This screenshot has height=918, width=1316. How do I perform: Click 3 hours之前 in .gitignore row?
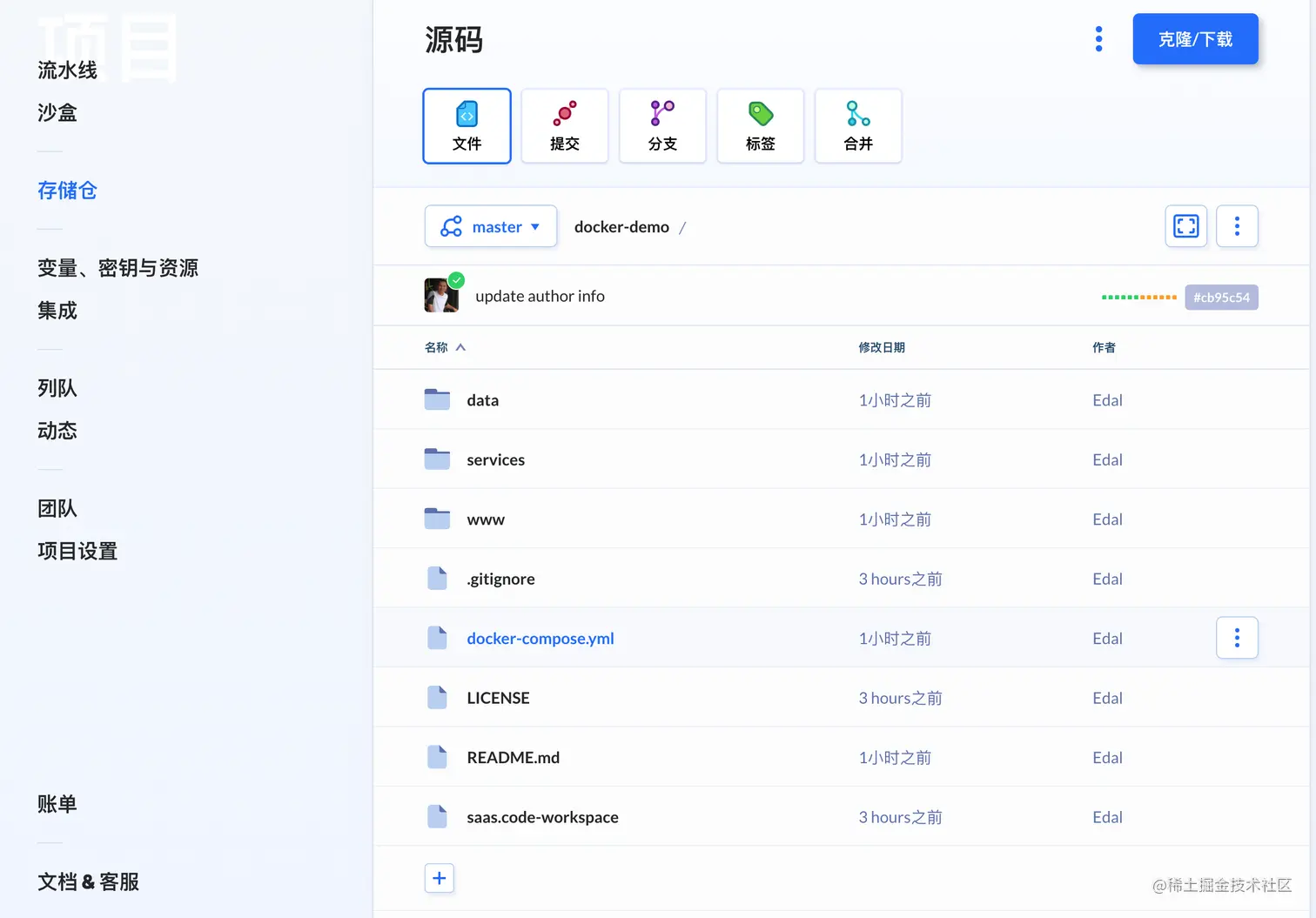[x=900, y=579]
